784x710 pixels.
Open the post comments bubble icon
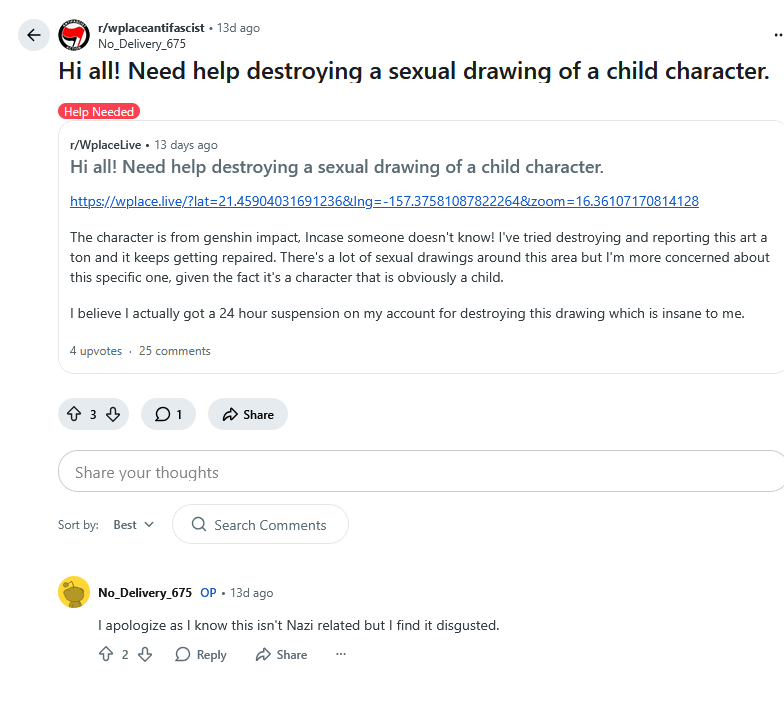coord(163,414)
